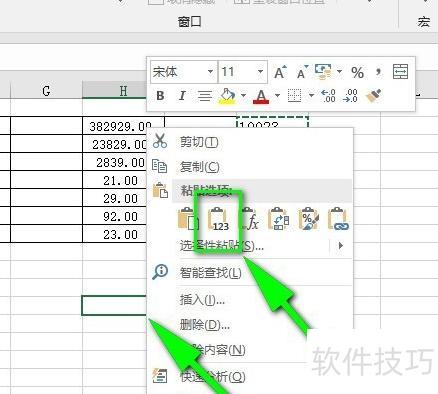
Task: Open the 宋体 font name dropdown
Action: [x=210, y=72]
